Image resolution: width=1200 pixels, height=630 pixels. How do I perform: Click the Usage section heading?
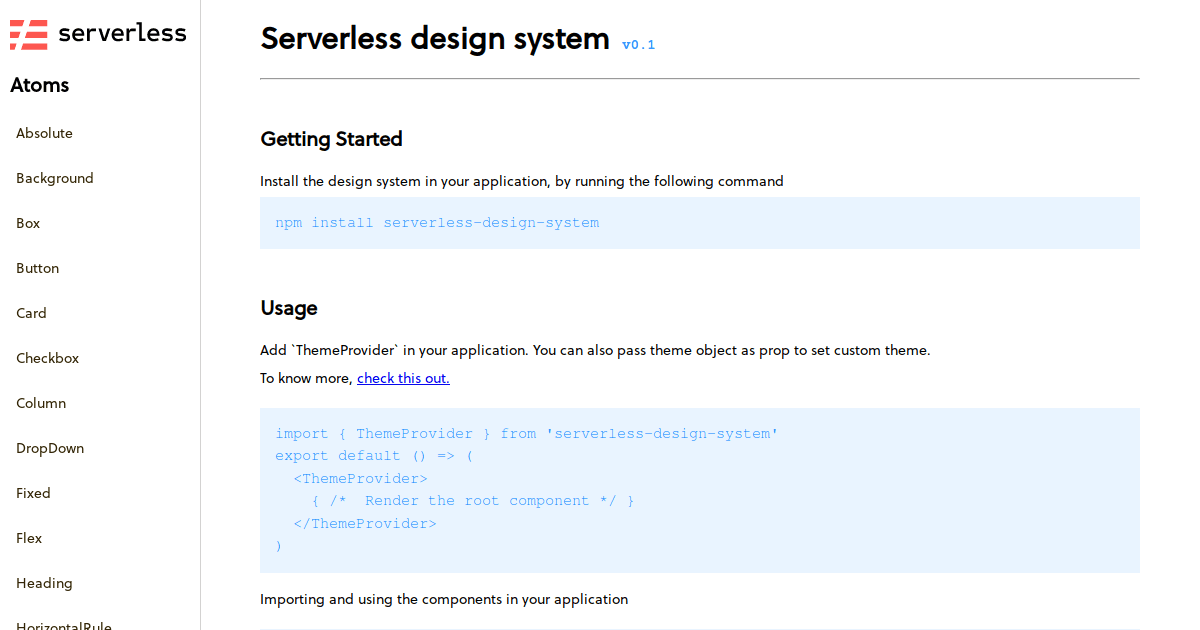tap(289, 308)
